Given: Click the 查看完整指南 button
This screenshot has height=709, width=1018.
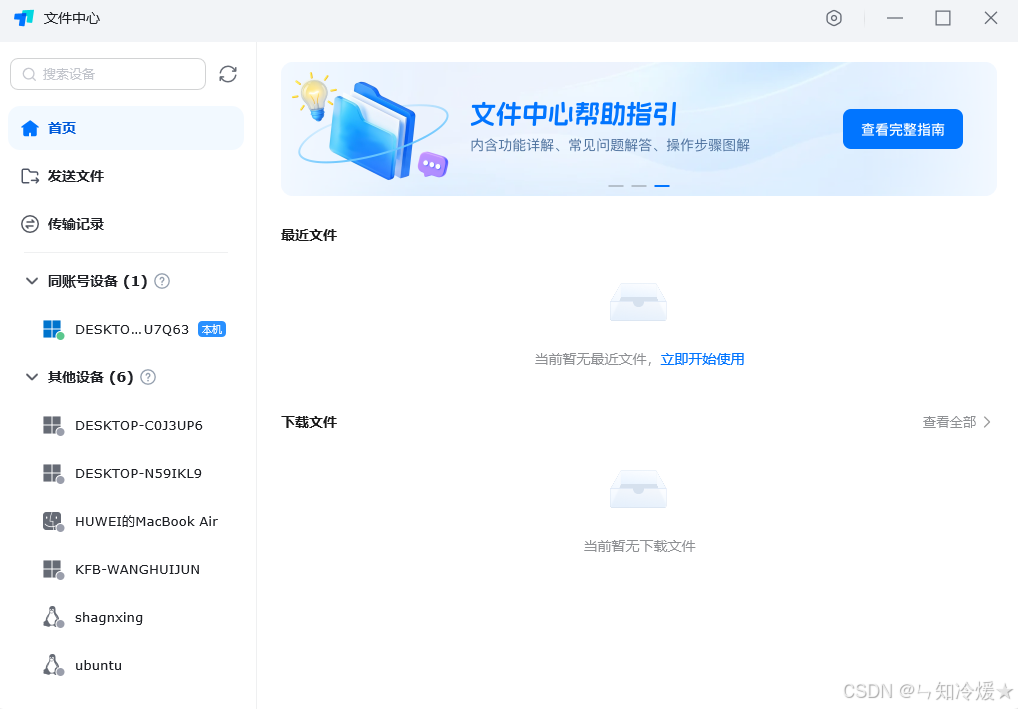Looking at the screenshot, I should coord(902,129).
